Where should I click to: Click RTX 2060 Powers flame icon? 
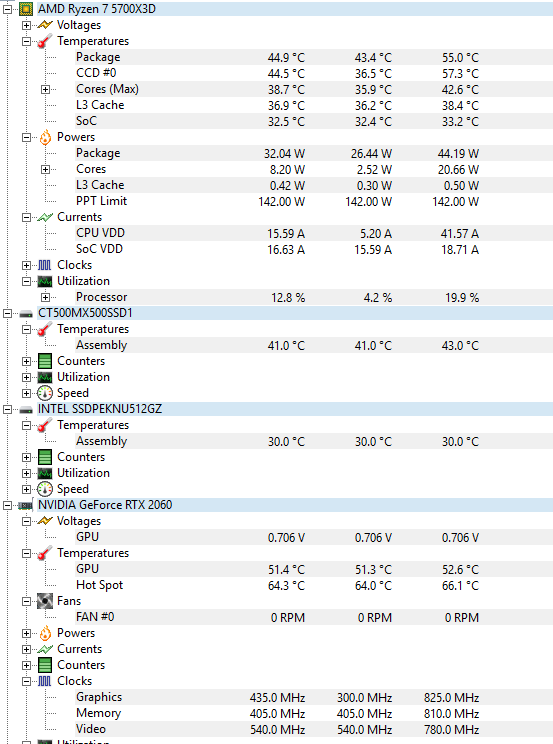45,633
